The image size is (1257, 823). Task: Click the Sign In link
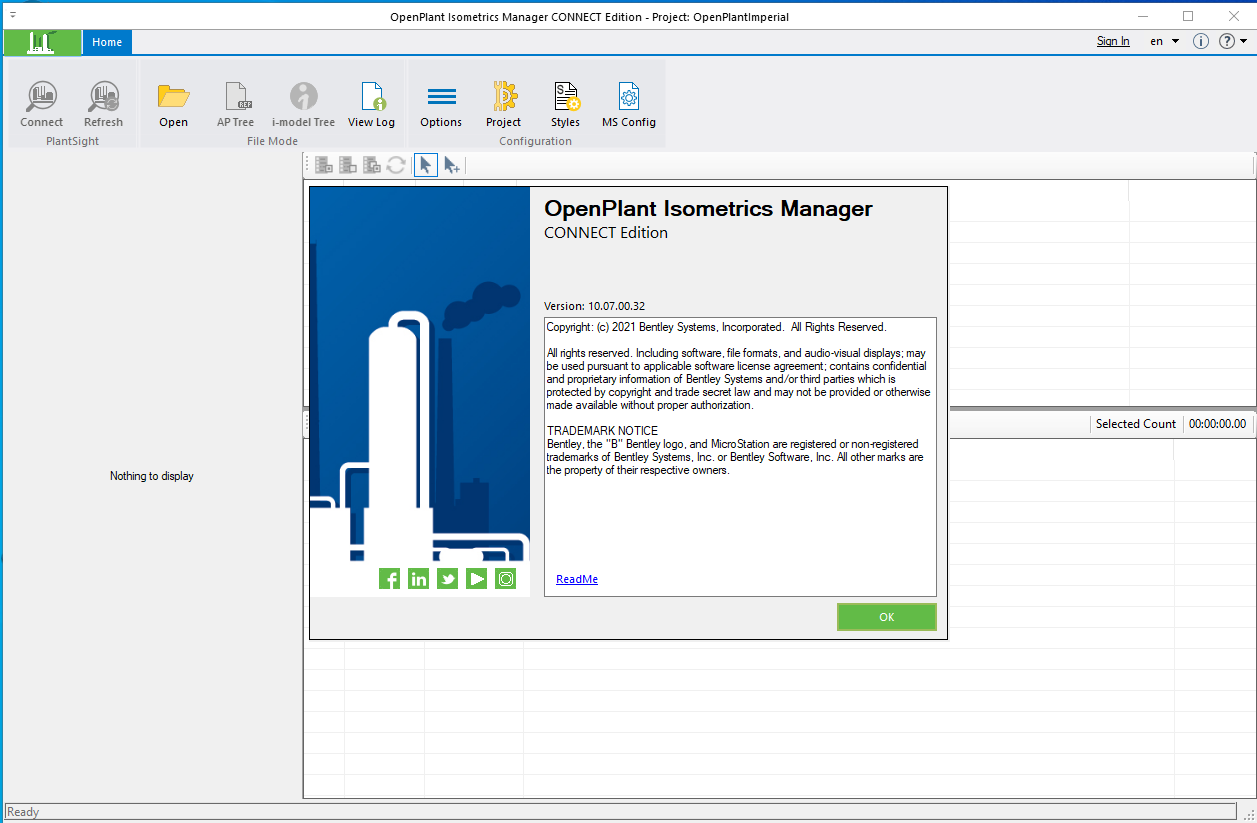1113,41
